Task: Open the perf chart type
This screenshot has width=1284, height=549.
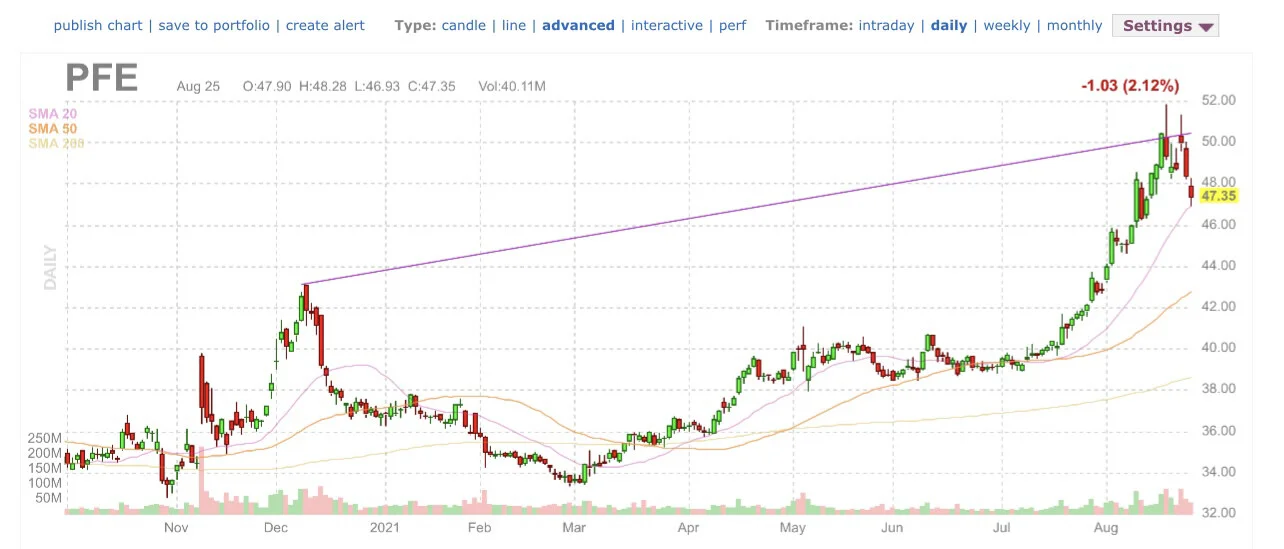Action: [x=732, y=26]
